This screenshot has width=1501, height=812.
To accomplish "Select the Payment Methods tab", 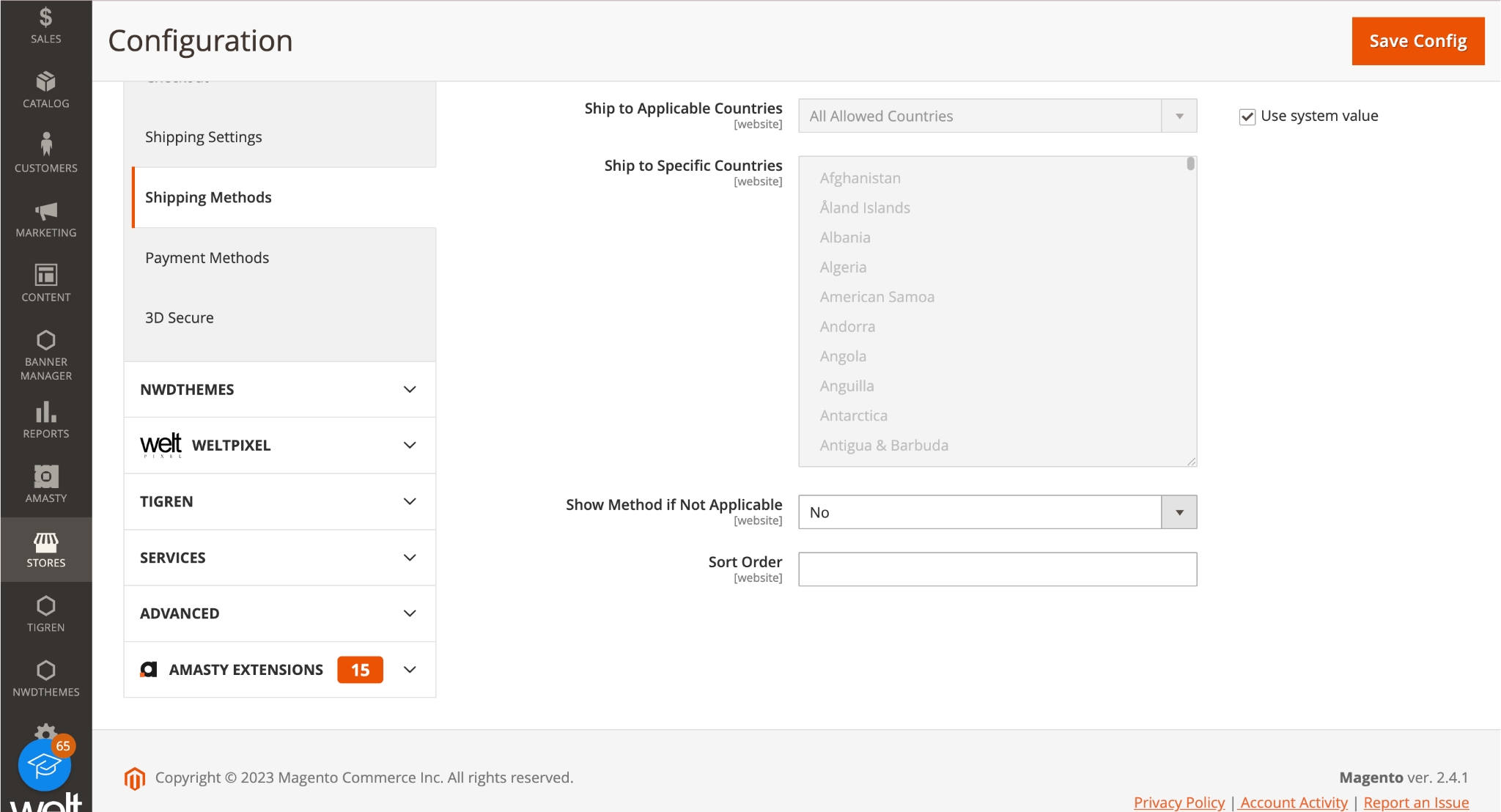I will coord(207,258).
